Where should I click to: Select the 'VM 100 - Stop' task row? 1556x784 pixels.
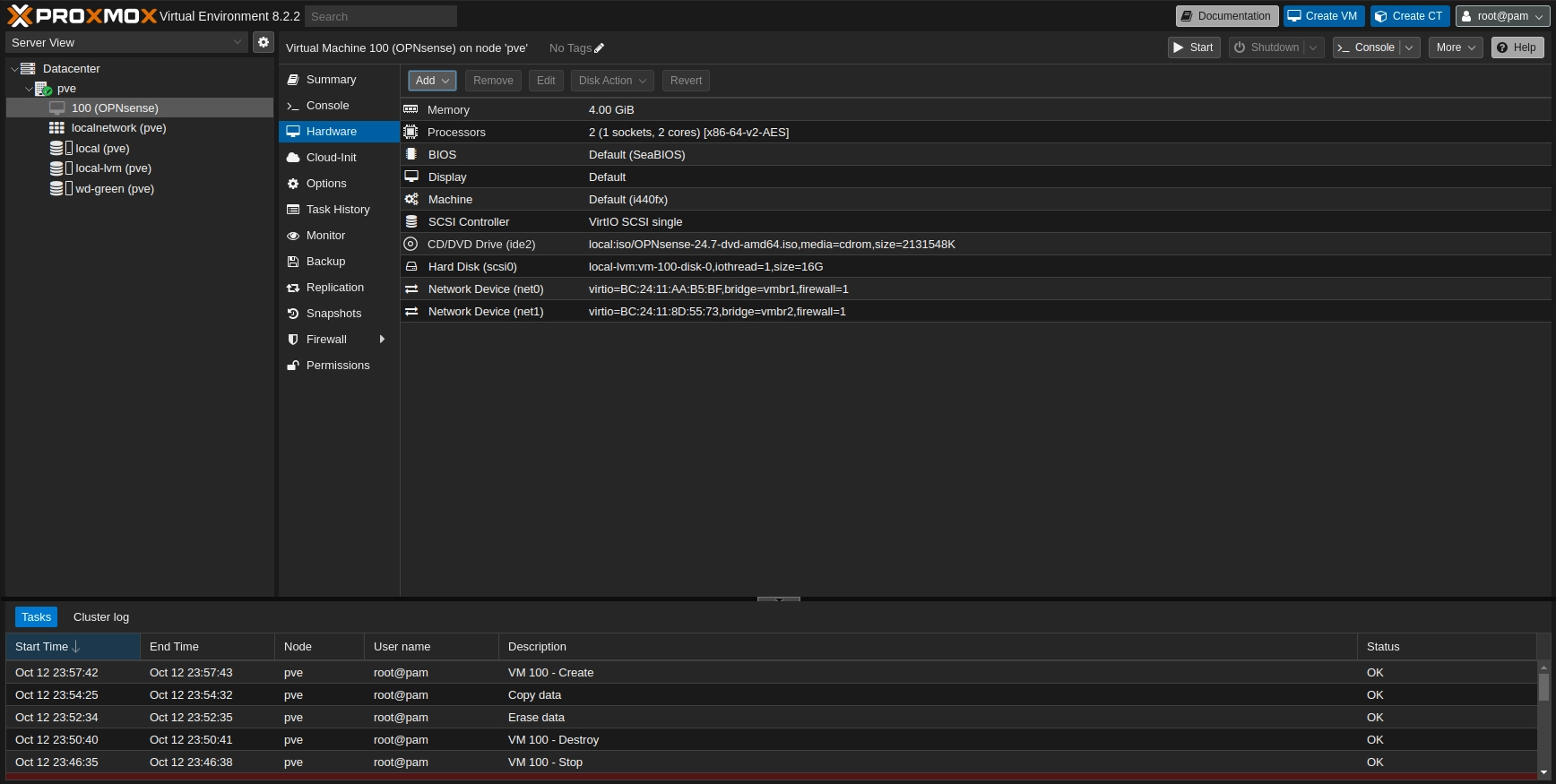pos(772,762)
